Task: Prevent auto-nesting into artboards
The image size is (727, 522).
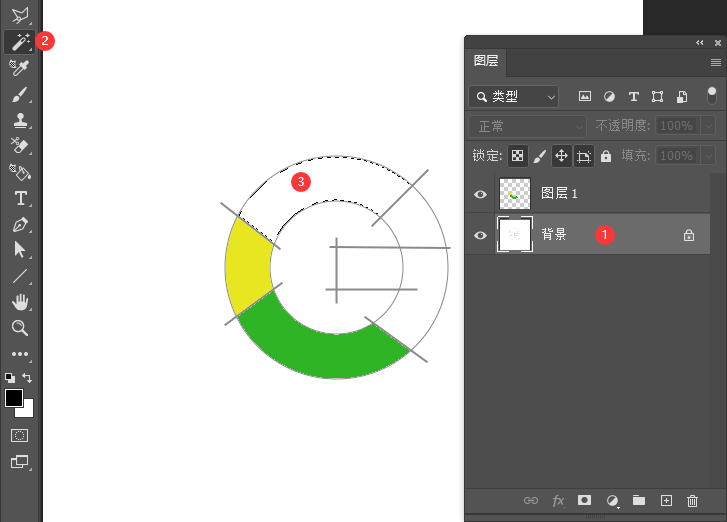Action: [584, 156]
